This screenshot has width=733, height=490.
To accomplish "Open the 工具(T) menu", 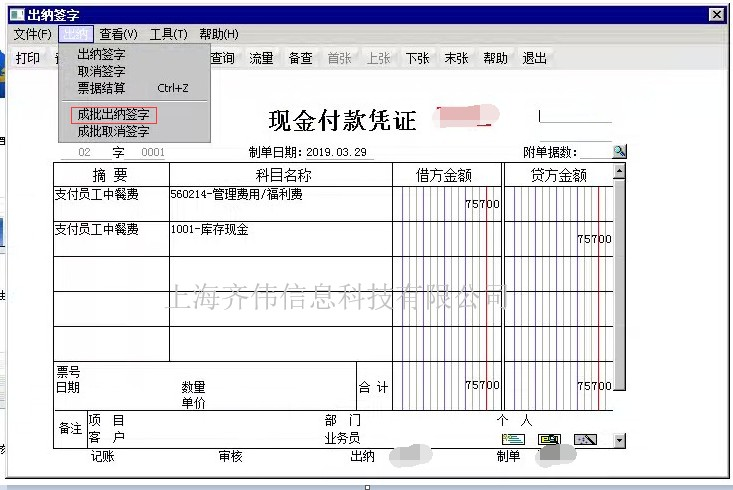I will tap(168, 34).
